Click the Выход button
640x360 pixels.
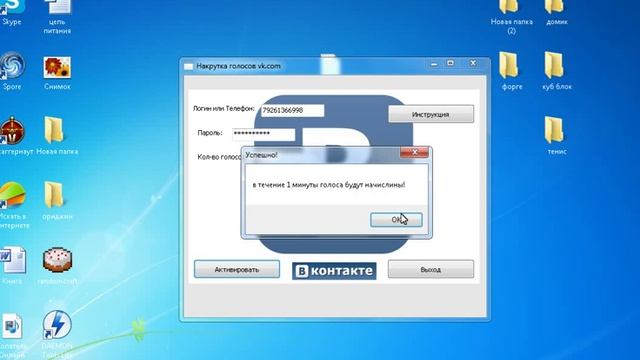tap(431, 269)
